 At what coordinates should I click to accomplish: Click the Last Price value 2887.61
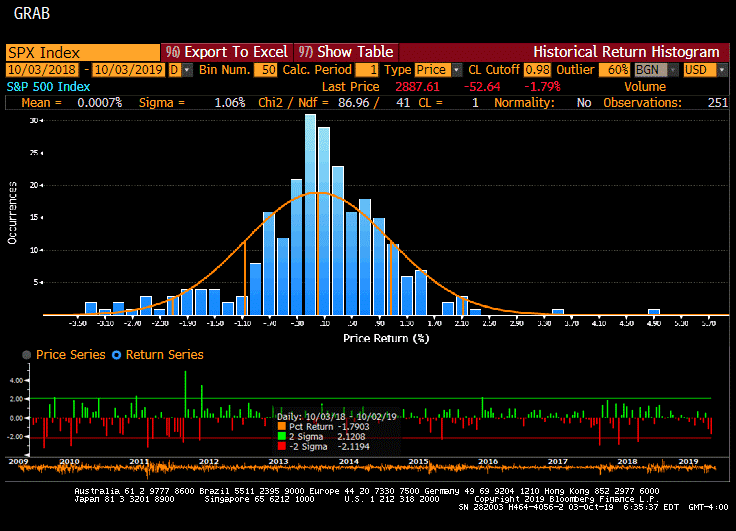click(417, 87)
